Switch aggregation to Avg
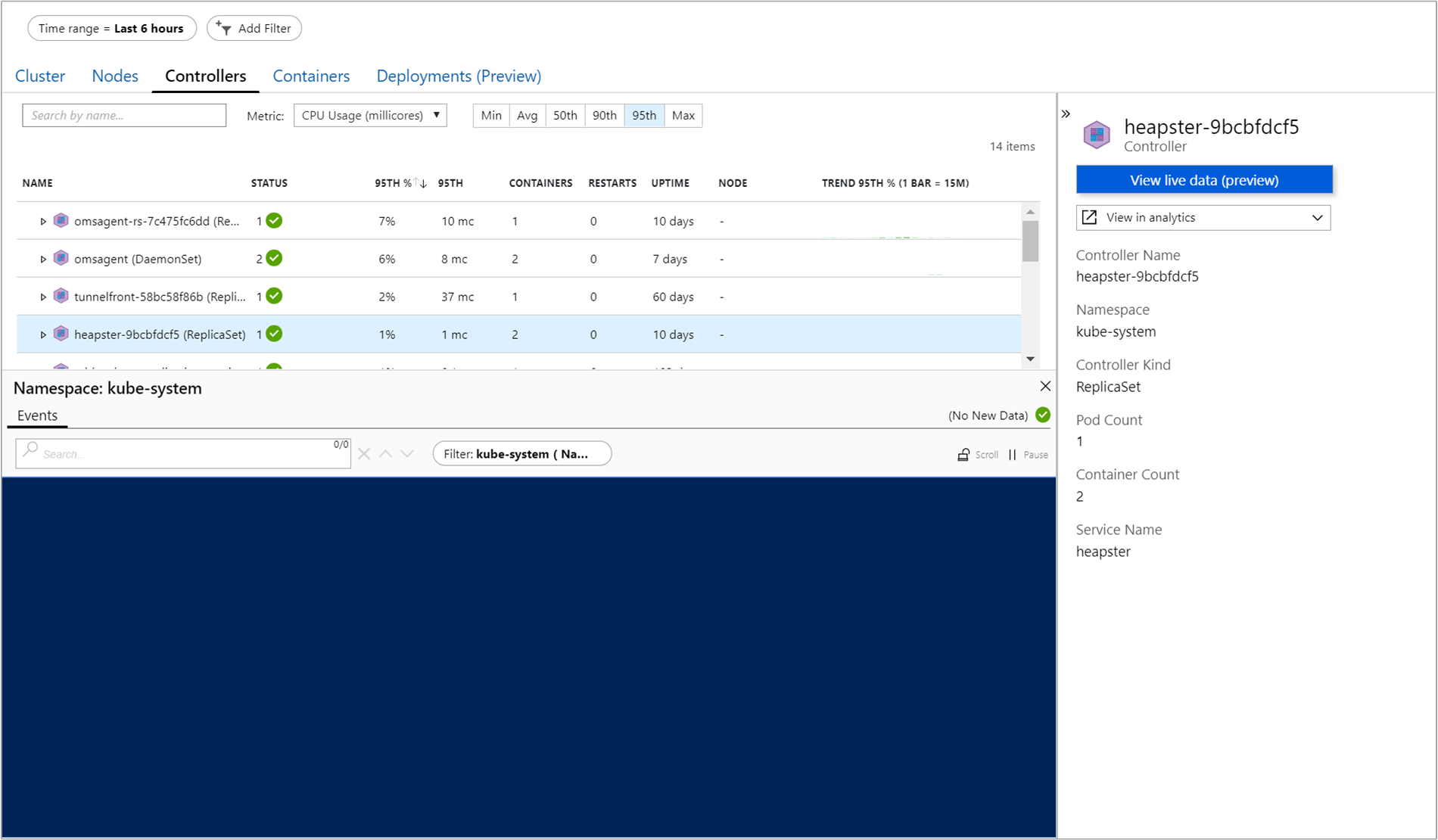 (527, 116)
